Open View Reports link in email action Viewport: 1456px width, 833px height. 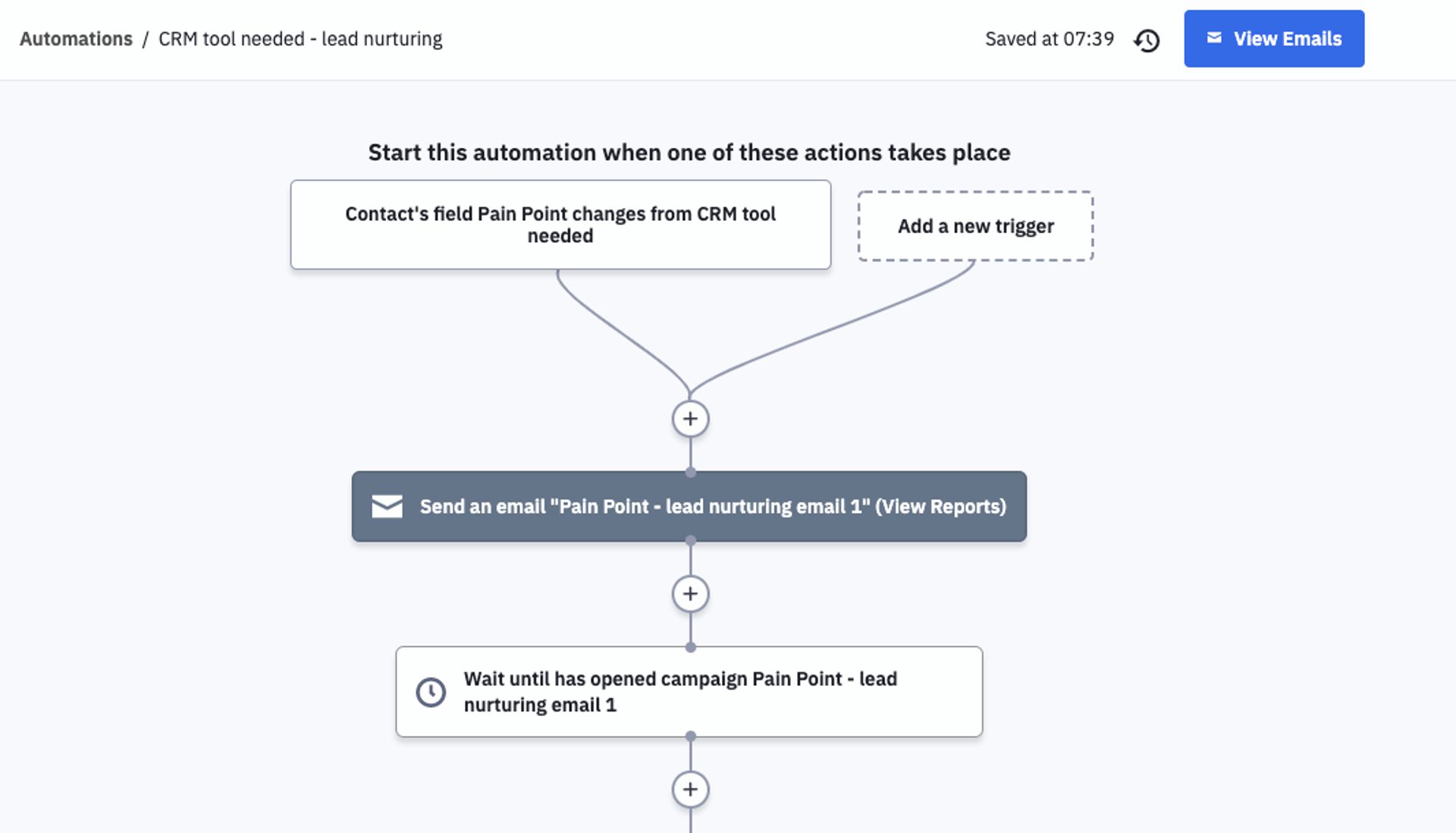point(940,506)
